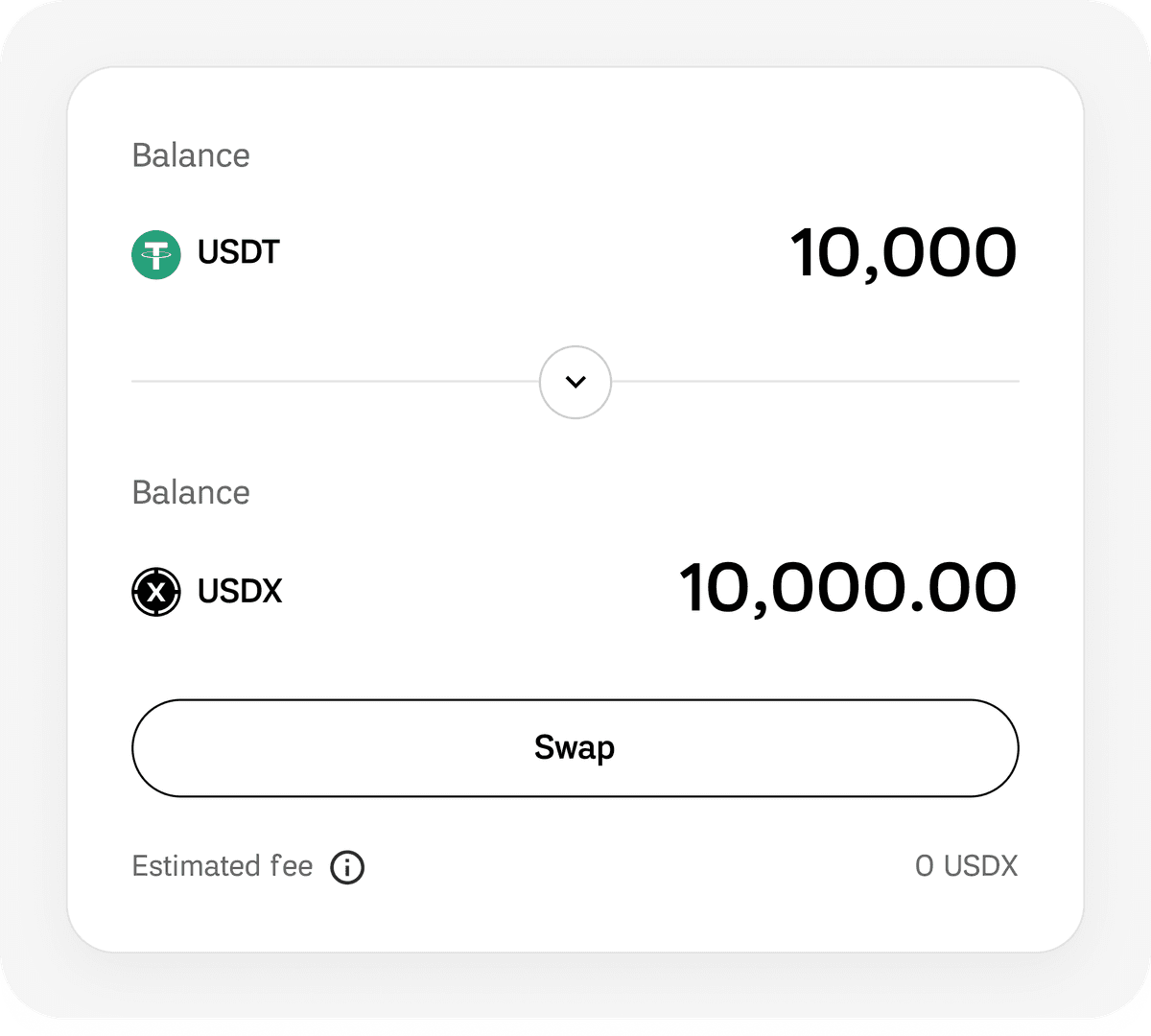Select the USDT amount 10,000 field

pos(904,254)
